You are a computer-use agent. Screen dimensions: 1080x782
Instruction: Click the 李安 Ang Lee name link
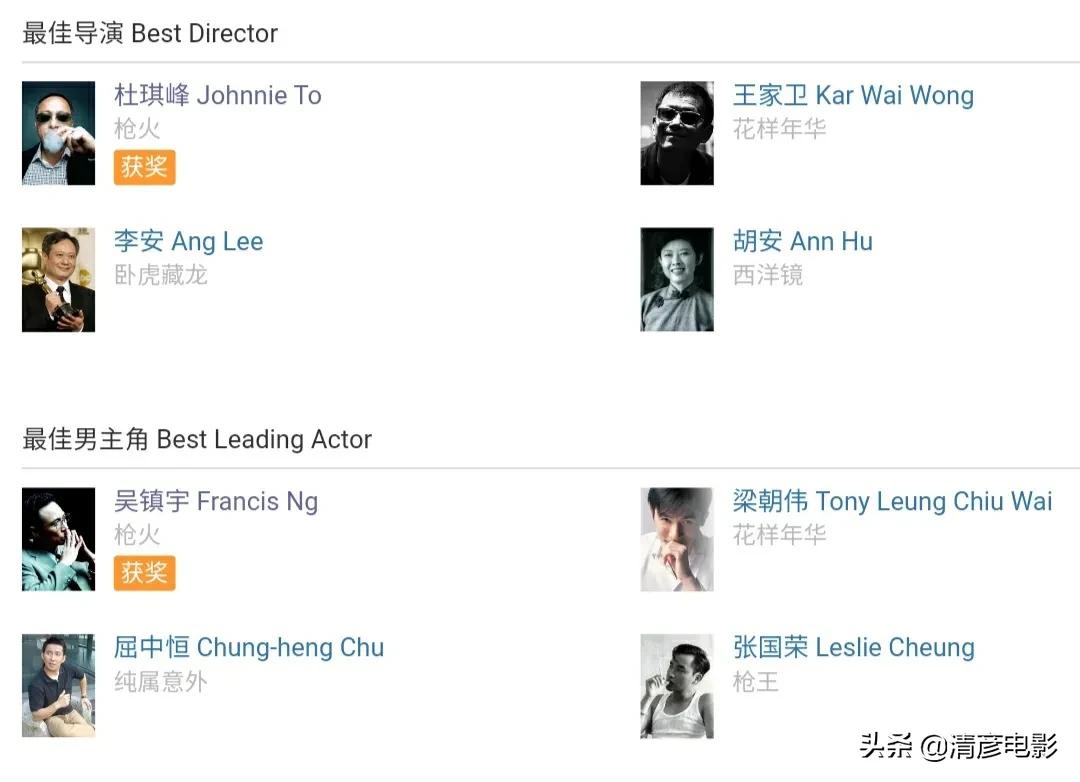[x=189, y=242]
